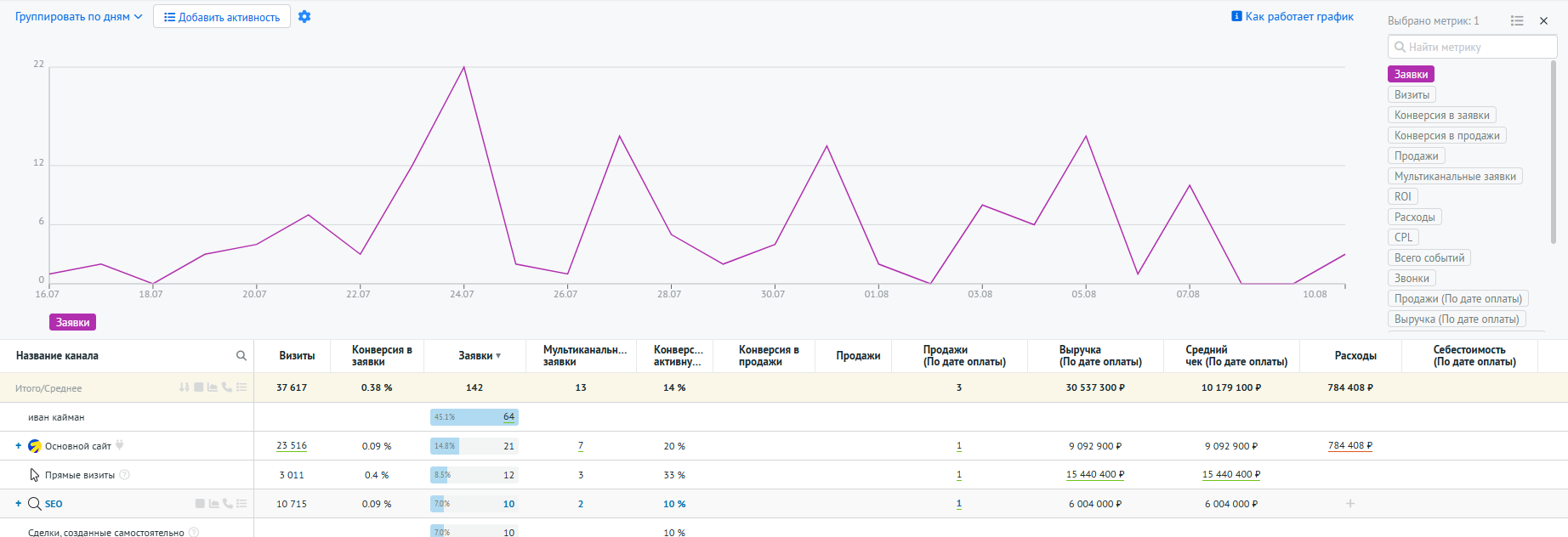The height and width of the screenshot is (537, 1568).
Task: Click the phone icon in SEO row
Action: (227, 504)
